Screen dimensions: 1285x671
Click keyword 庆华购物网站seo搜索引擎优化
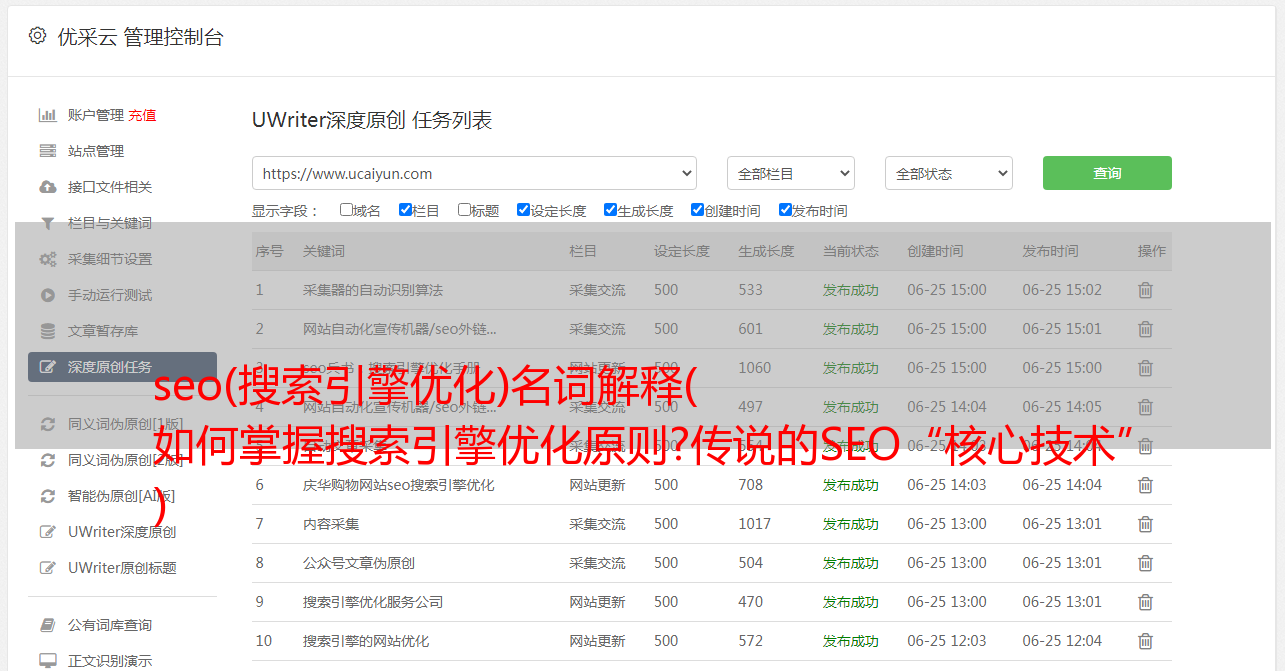coord(399,485)
